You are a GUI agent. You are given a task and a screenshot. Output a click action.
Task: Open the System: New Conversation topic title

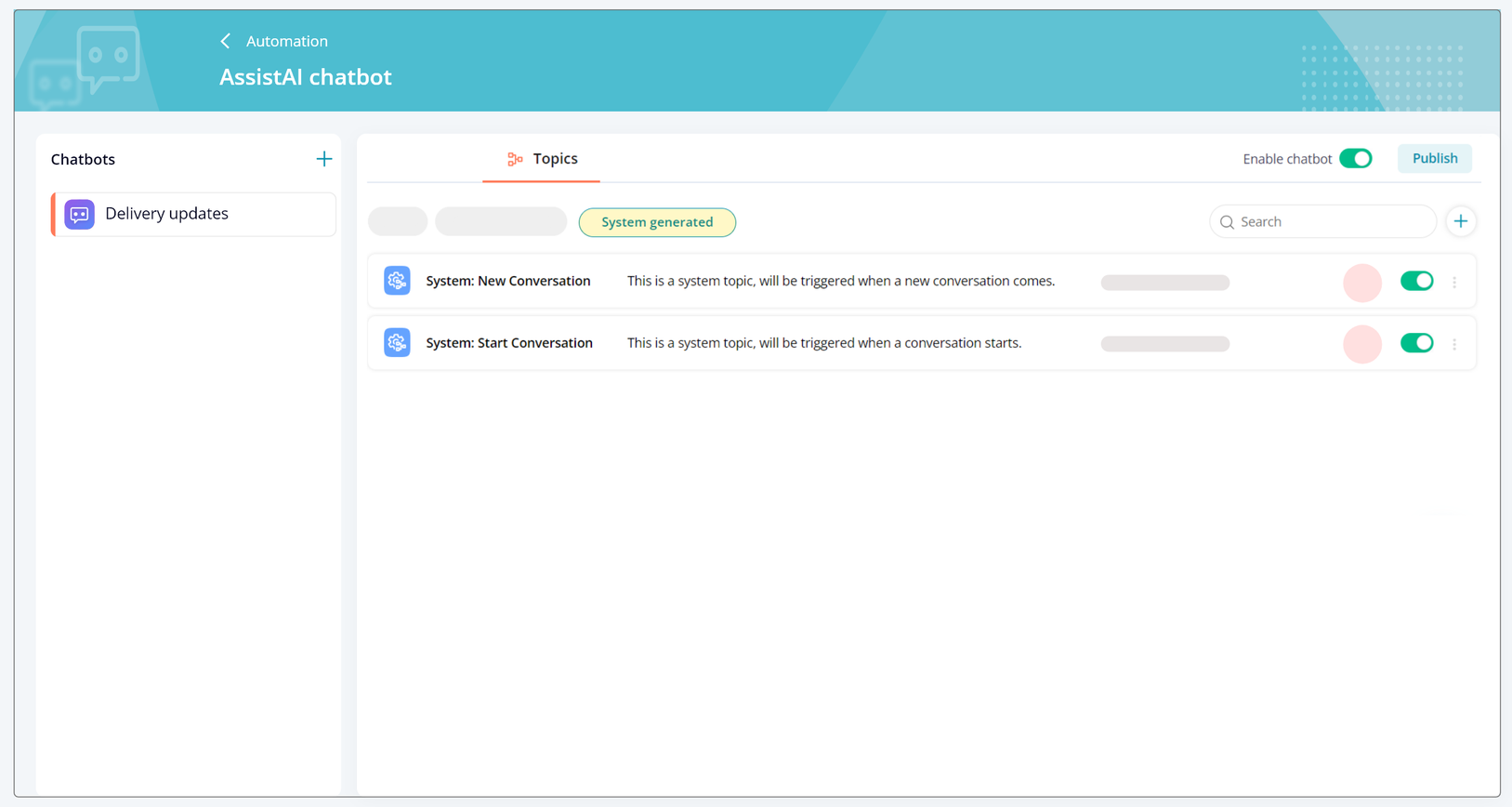tap(508, 281)
